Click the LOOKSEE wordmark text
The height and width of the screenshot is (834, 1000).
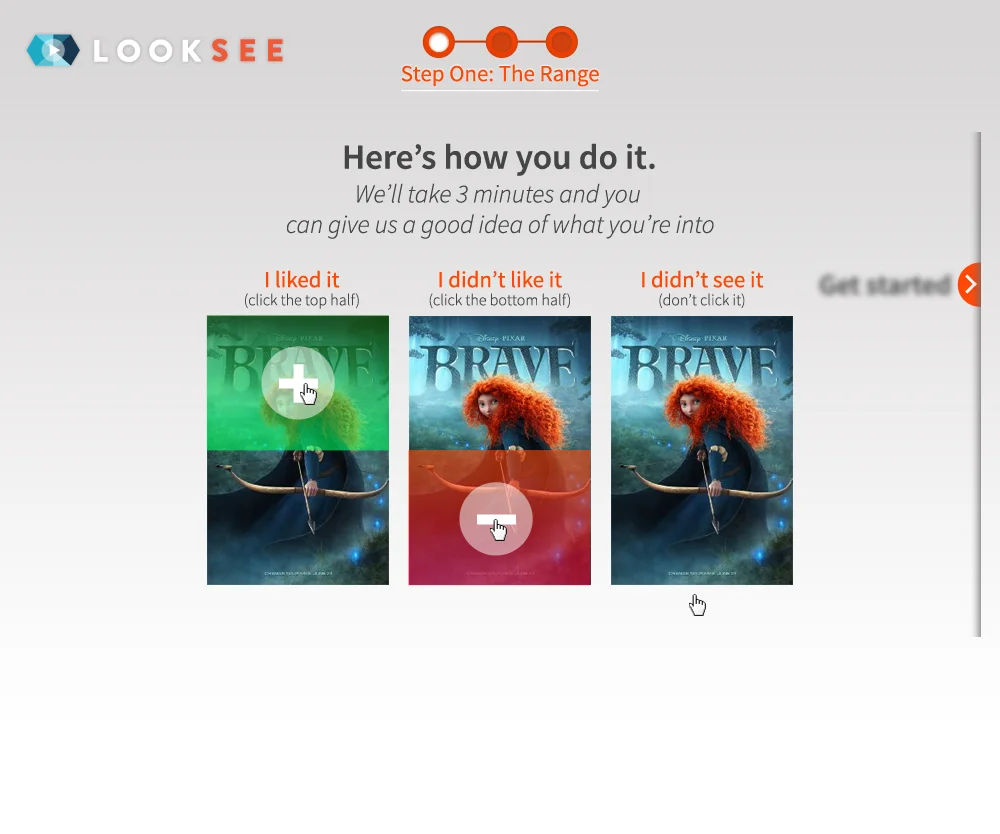coord(189,50)
